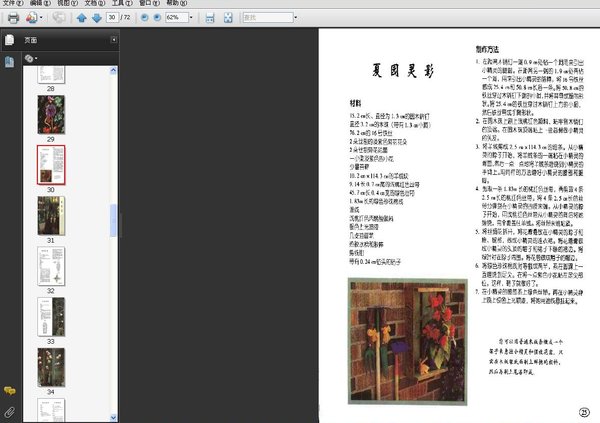
Task: Go to the next page with the down arrow
Action: pyautogui.click(x=97, y=18)
